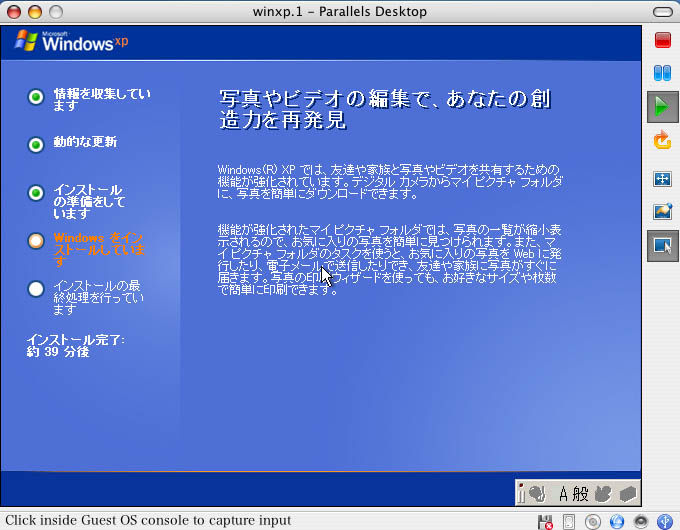Select the '動的な更新' step radio
The width and height of the screenshot is (680, 530).
[x=36, y=144]
